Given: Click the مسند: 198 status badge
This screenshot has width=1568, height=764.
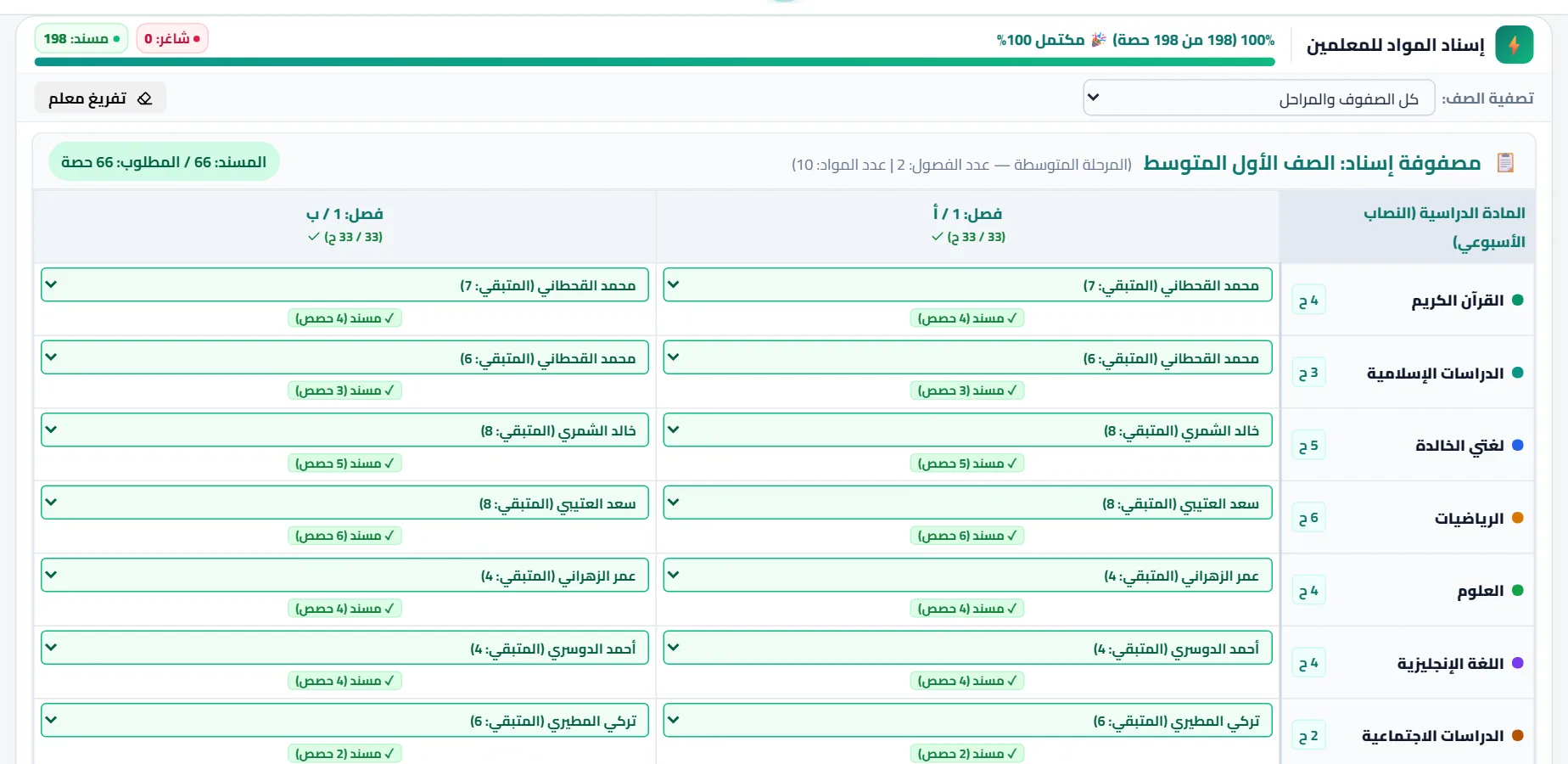Looking at the screenshot, I should pos(81,38).
